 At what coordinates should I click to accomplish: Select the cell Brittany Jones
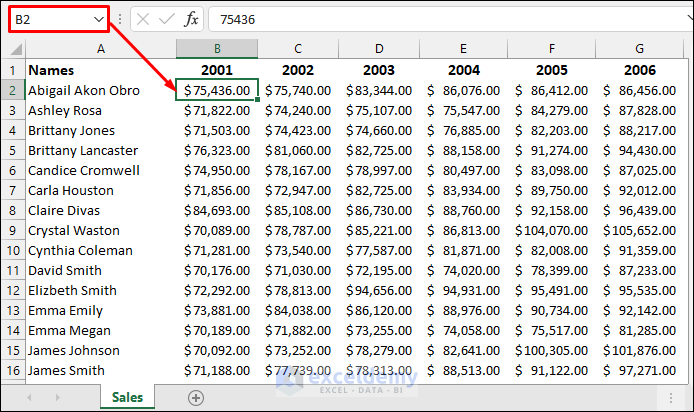click(101, 131)
